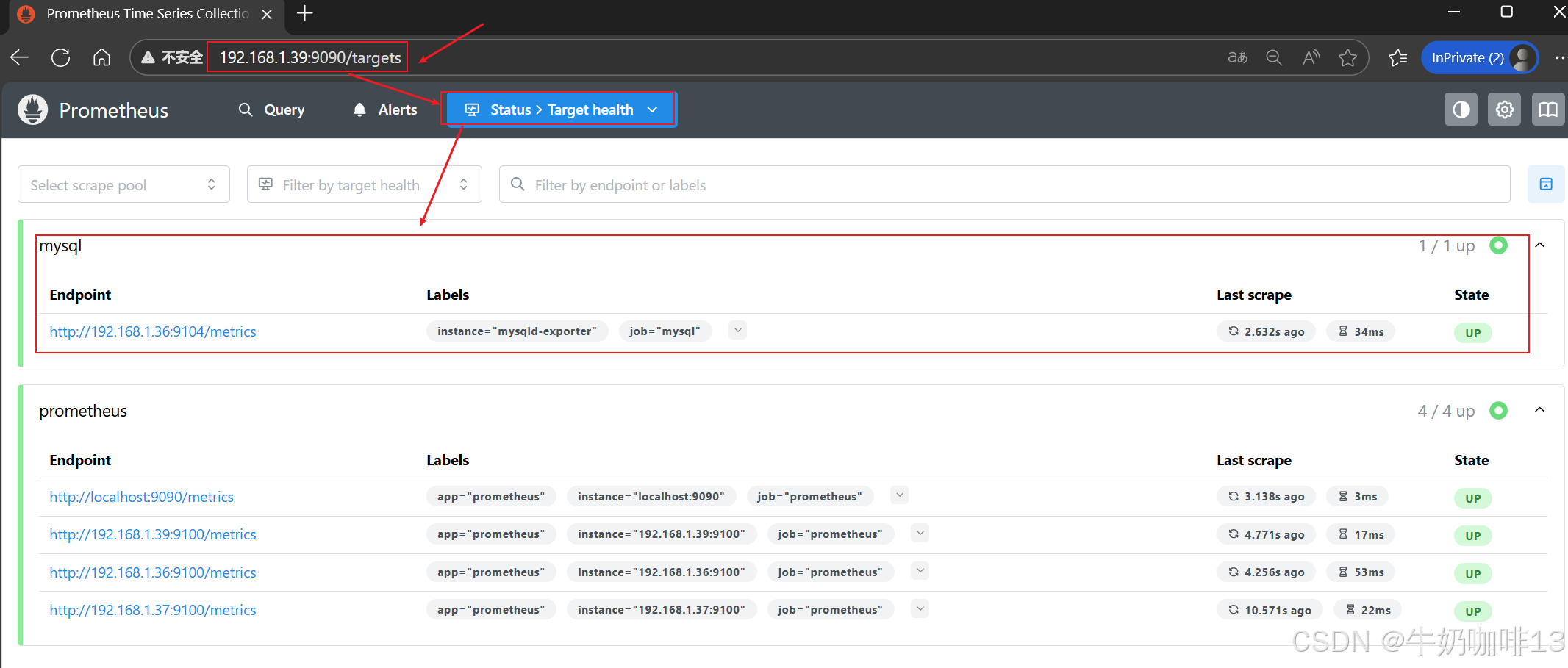Click the "4 / 4 up" status text
Viewport: 1568px width, 668px height.
pos(1447,411)
